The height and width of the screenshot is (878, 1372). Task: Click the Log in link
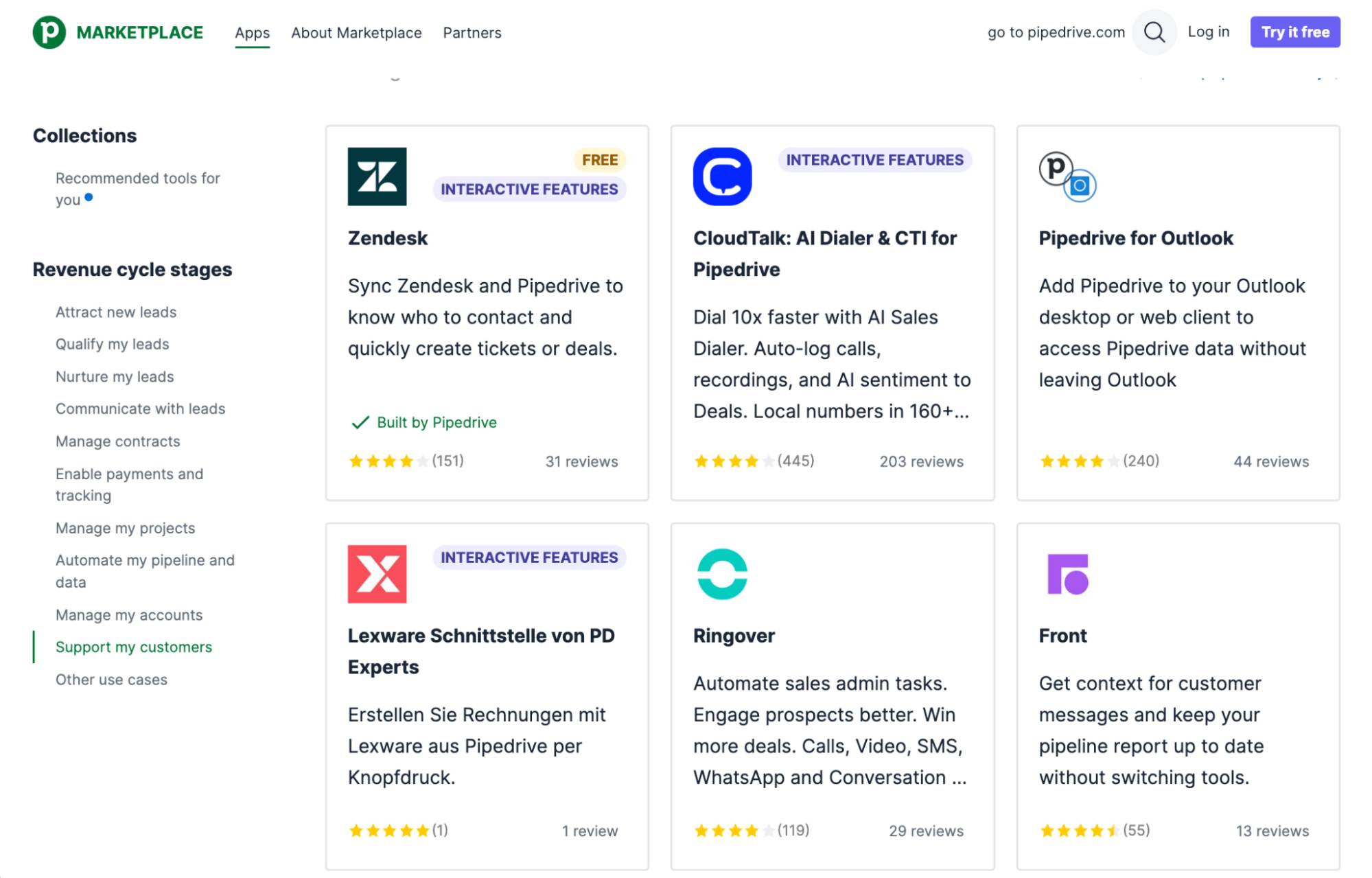(x=1209, y=32)
